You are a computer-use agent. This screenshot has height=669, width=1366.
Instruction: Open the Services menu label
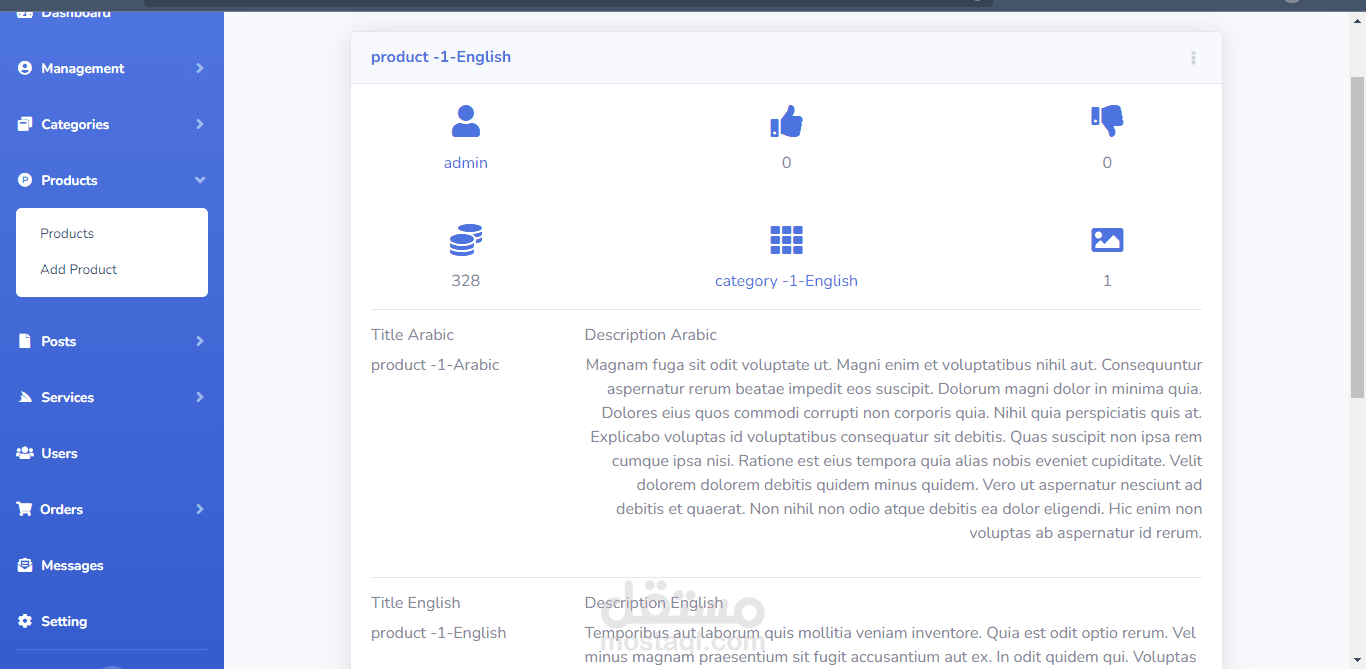click(68, 397)
